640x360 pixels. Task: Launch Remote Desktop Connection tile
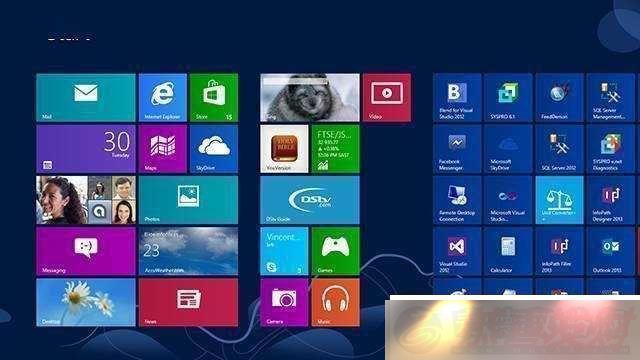pyautogui.click(x=457, y=200)
